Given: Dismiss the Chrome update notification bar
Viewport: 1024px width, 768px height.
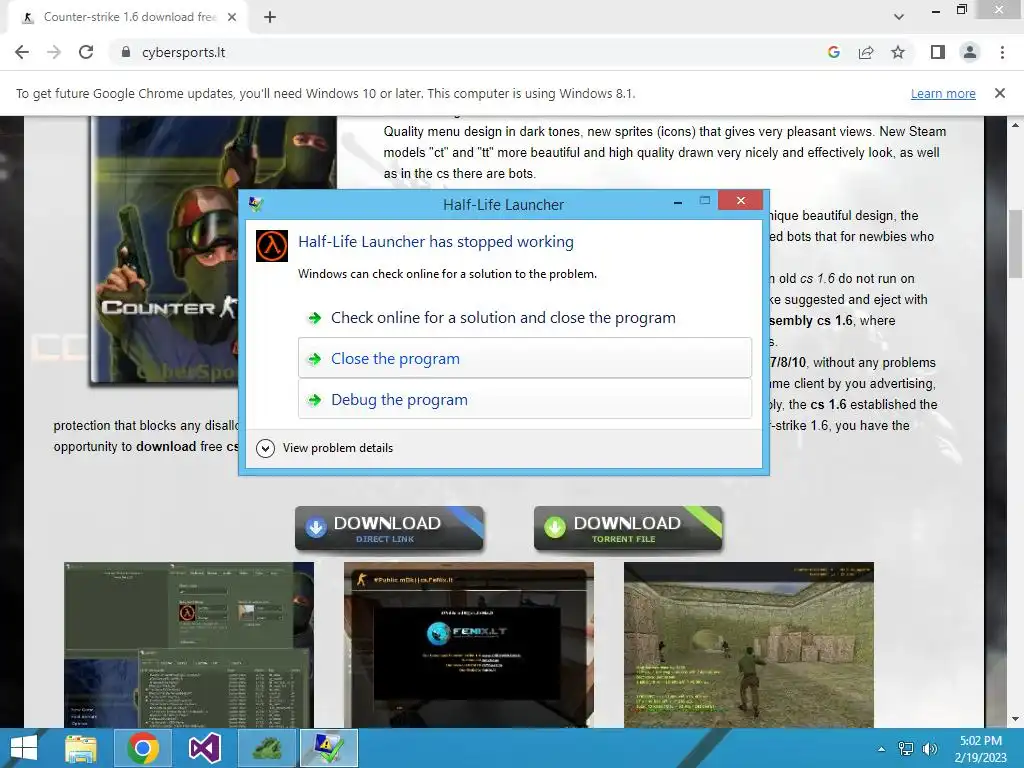Looking at the screenshot, I should coord(999,93).
